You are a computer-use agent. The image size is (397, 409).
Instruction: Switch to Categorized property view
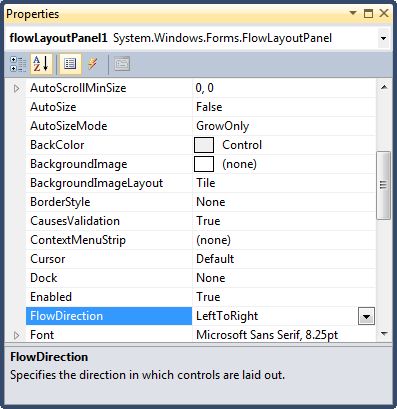point(18,64)
